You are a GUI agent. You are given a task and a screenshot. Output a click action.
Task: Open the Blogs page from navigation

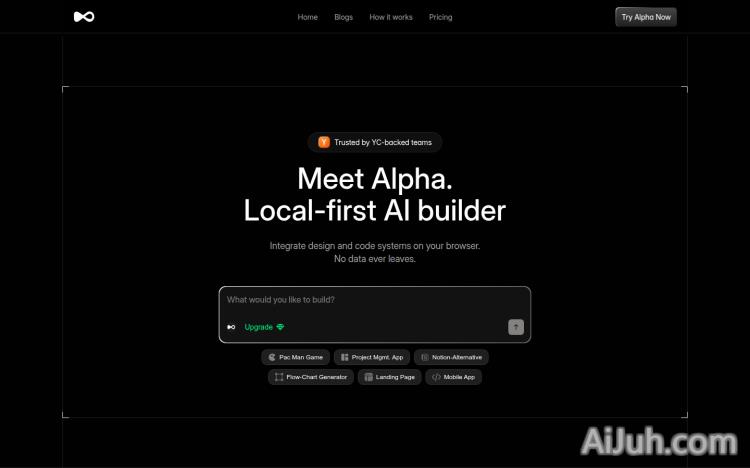pos(343,17)
